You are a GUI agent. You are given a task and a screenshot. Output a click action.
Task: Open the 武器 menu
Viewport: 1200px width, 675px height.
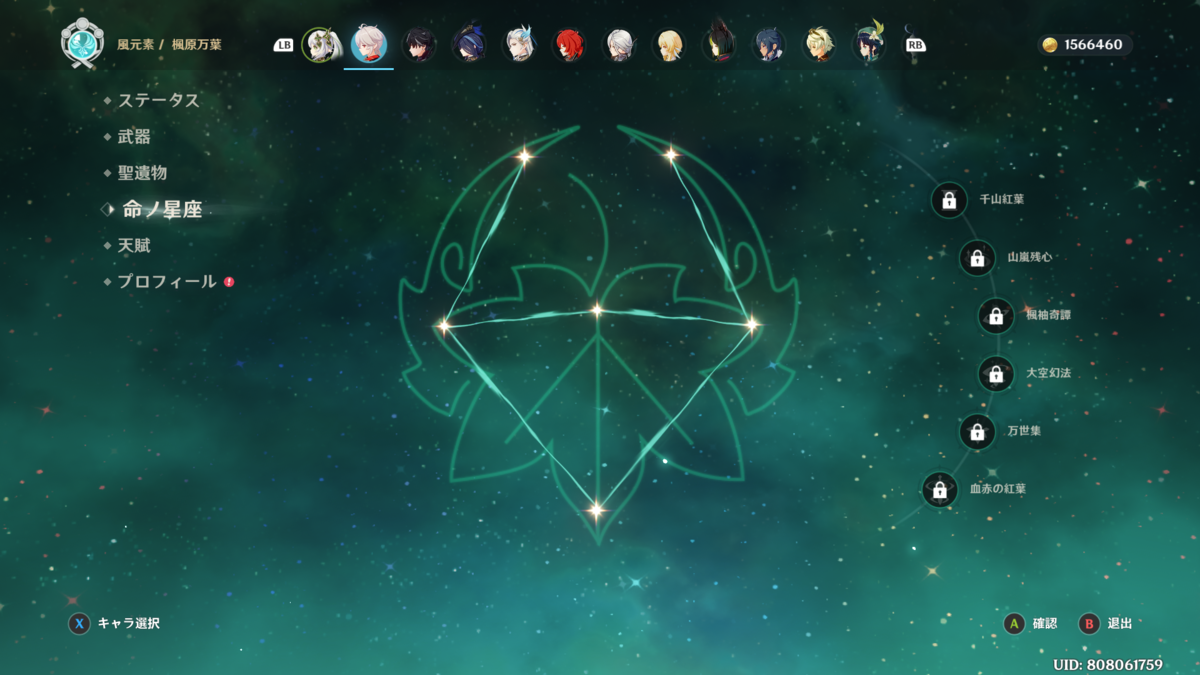134,137
